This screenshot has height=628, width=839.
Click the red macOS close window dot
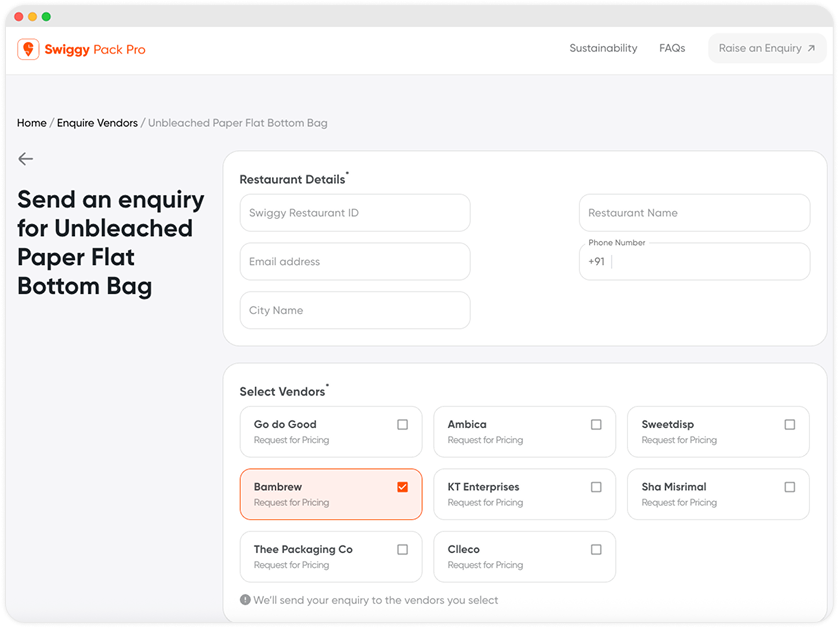click(18, 17)
